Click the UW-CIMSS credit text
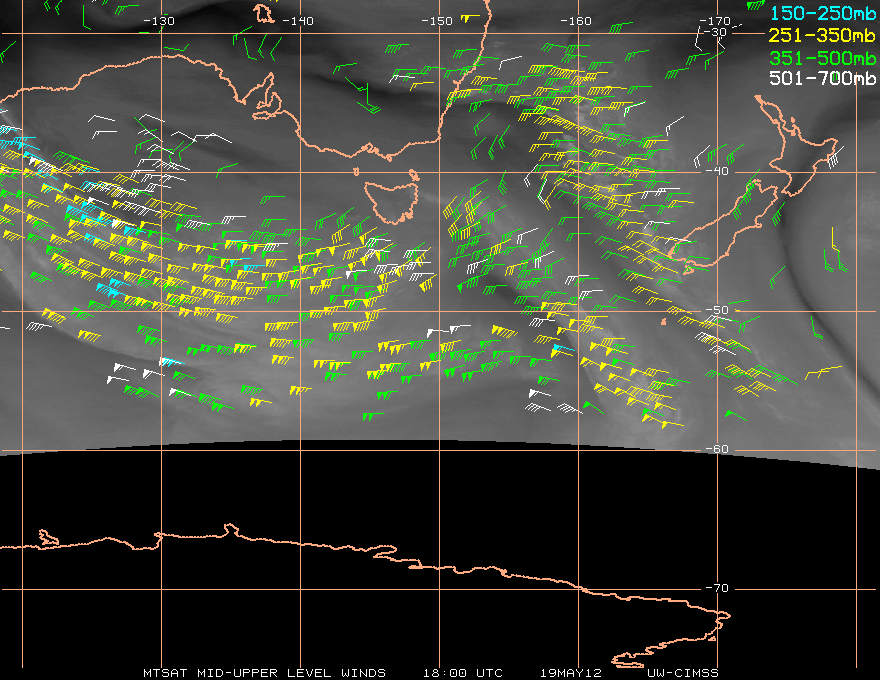This screenshot has height=680, width=880. click(683, 673)
